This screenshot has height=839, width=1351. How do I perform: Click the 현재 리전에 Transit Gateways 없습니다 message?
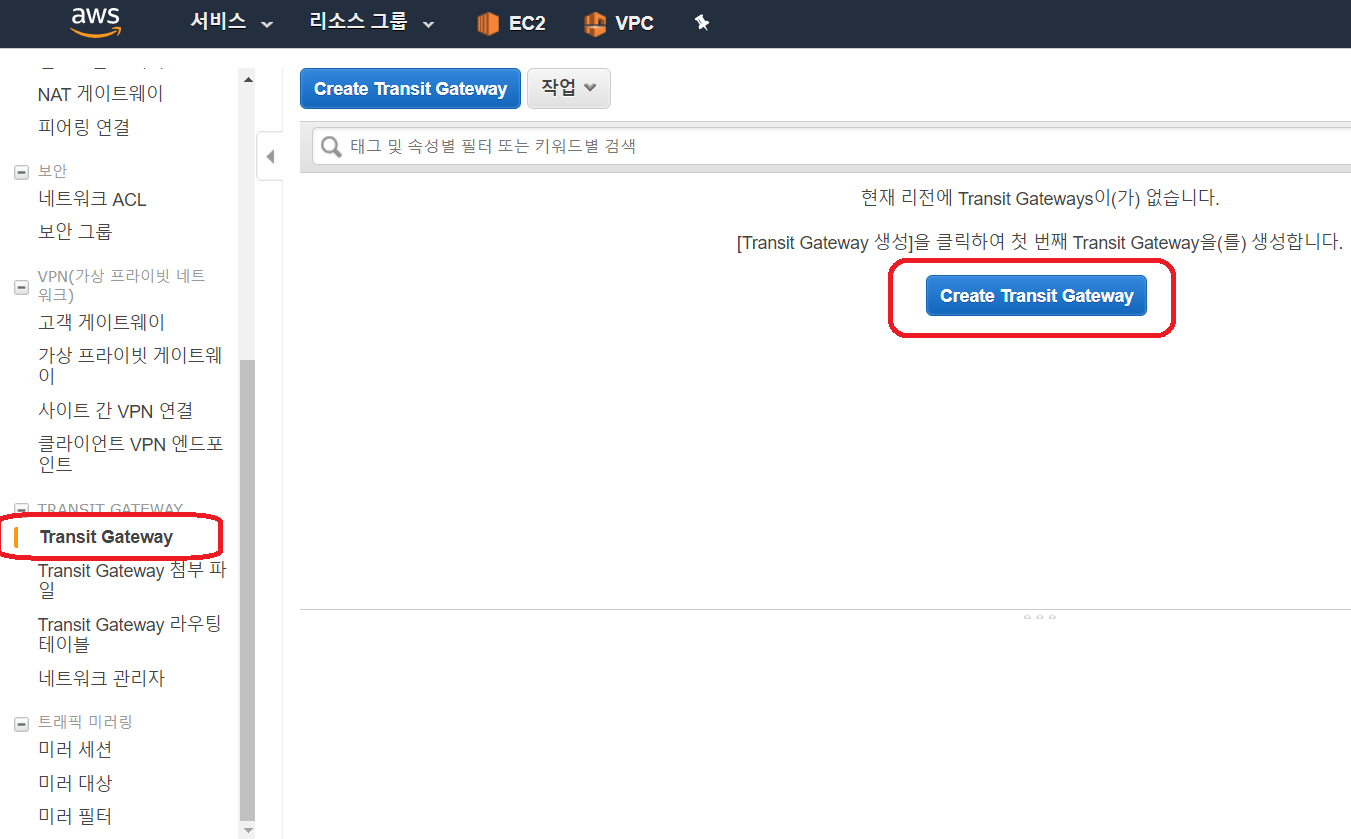[x=1040, y=198]
